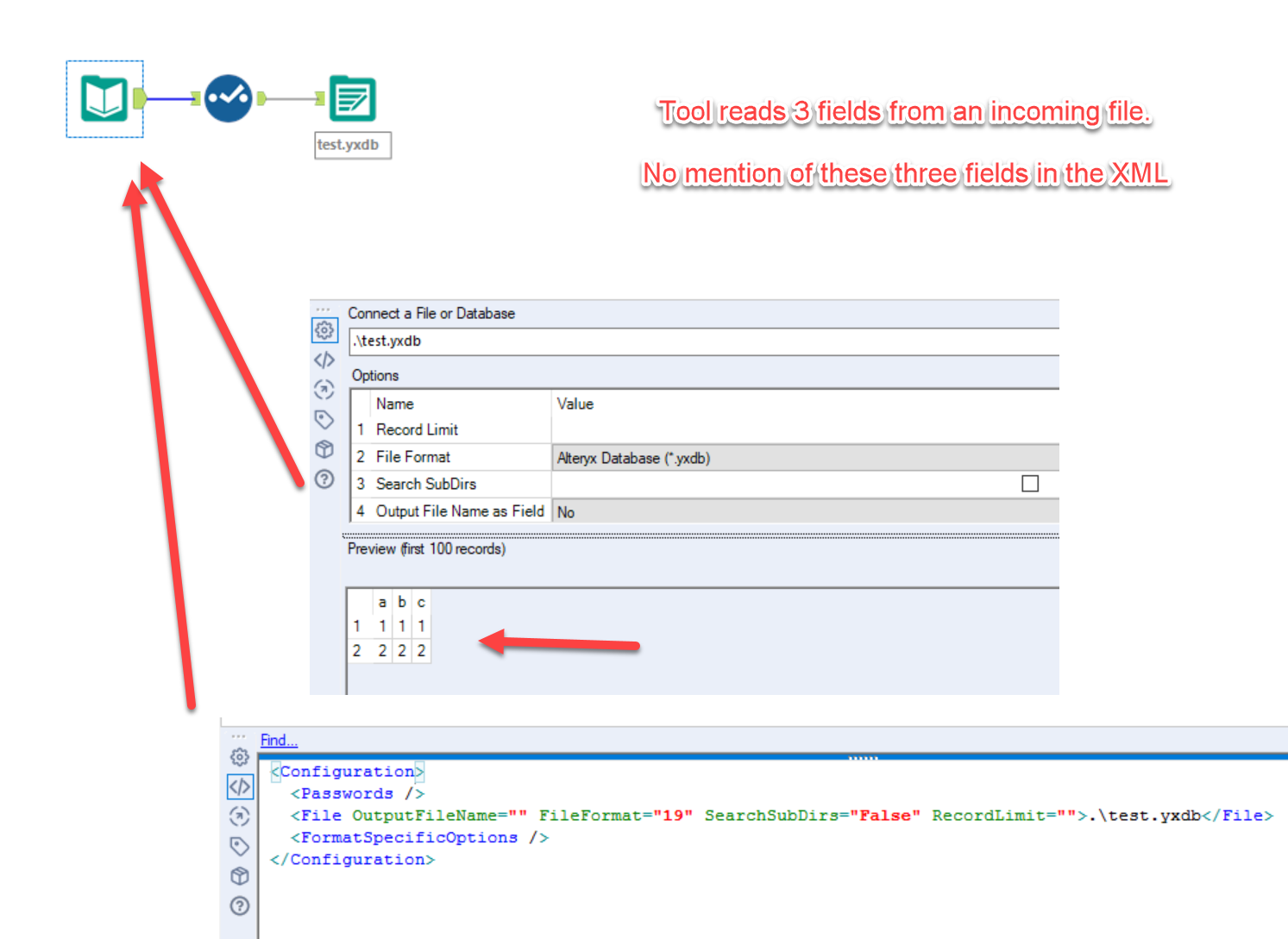Select the Record Limit value cell
The height and width of the screenshot is (939, 1288).
(x=802, y=429)
